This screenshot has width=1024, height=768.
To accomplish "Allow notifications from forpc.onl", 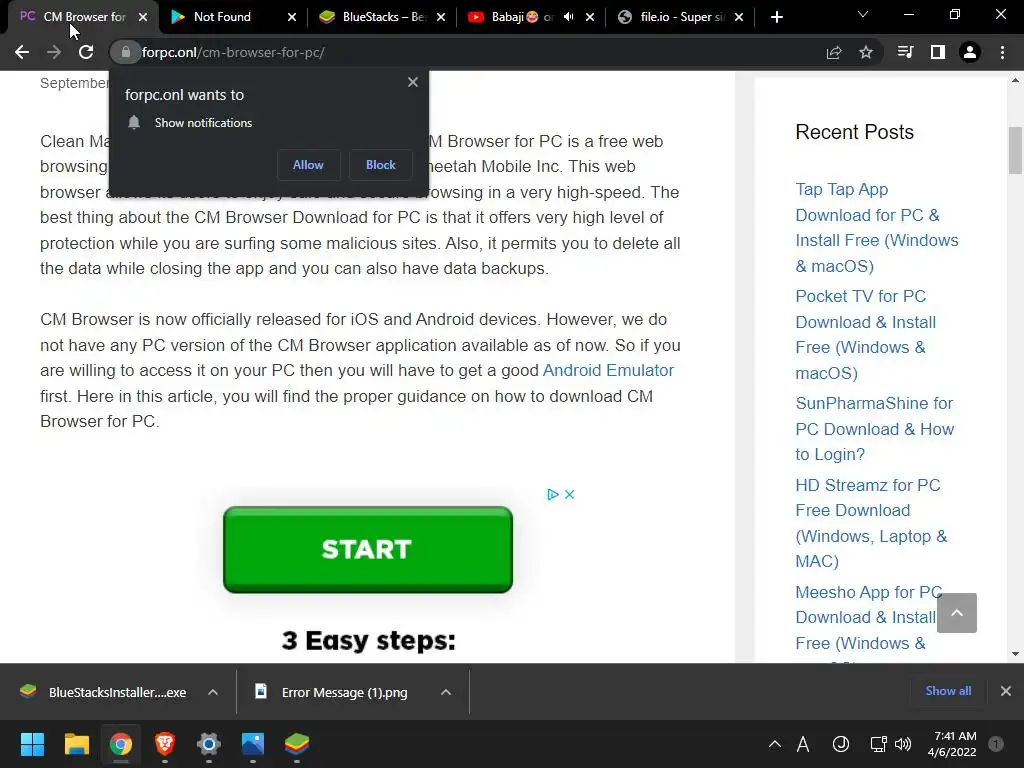I will 308,165.
